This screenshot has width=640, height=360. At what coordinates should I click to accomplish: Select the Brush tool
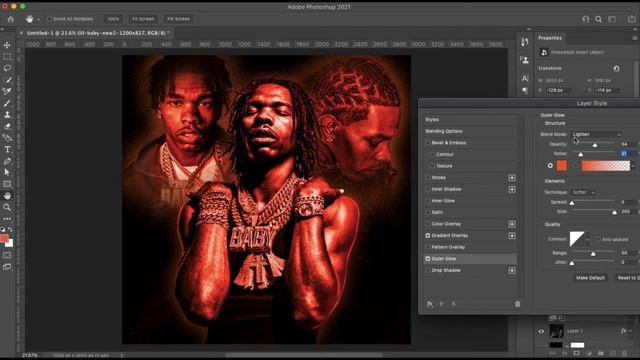7,103
